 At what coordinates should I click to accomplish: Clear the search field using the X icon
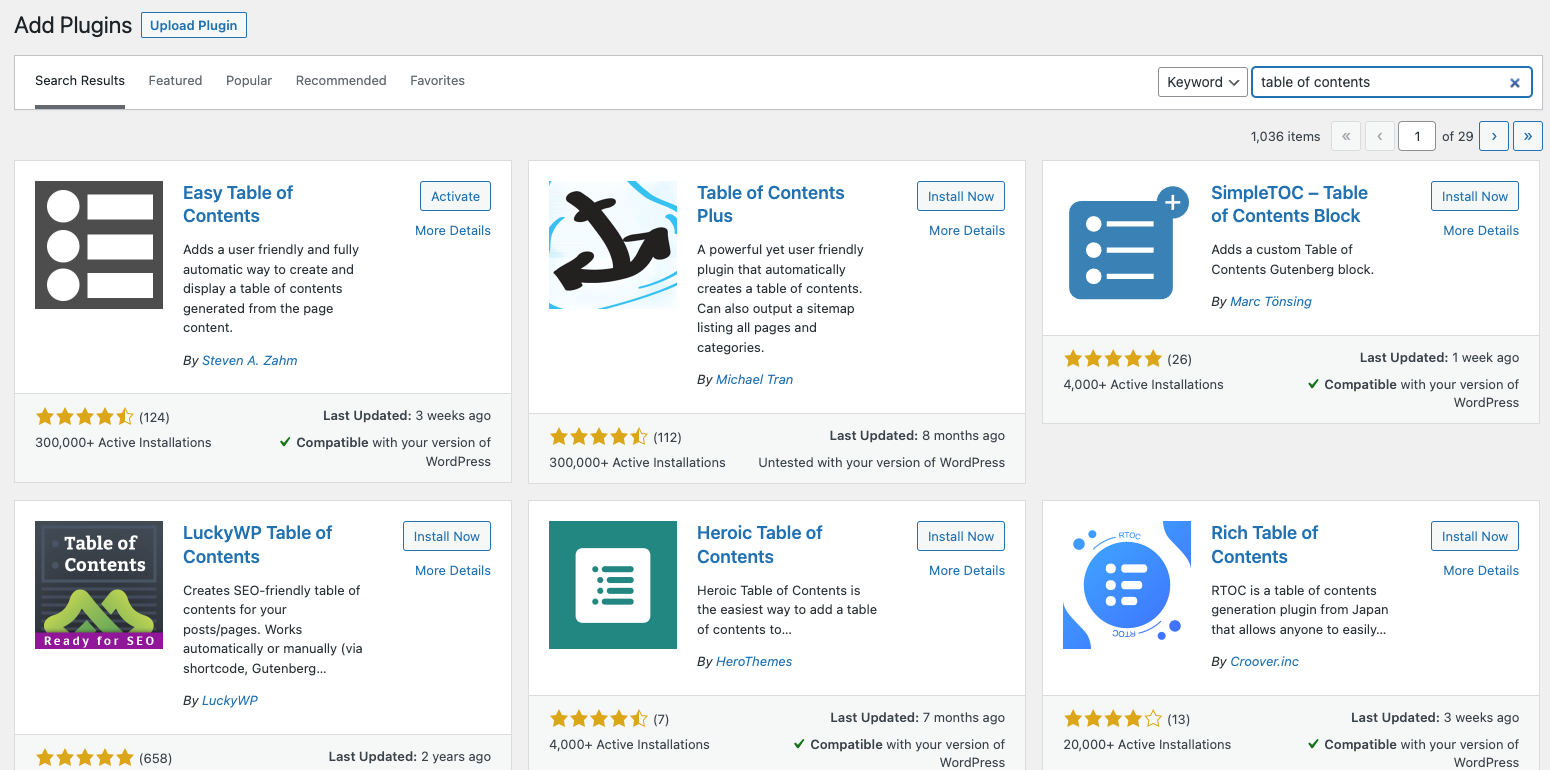pos(1514,82)
